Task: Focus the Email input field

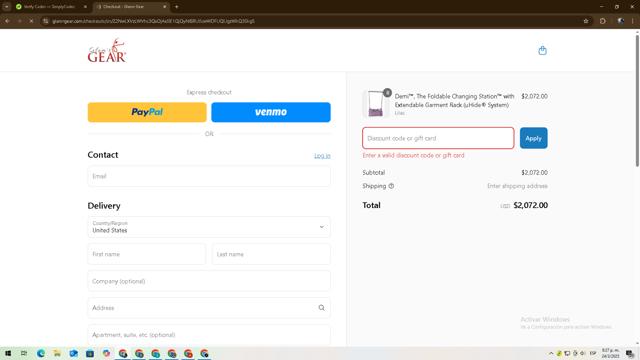Action: point(209,176)
